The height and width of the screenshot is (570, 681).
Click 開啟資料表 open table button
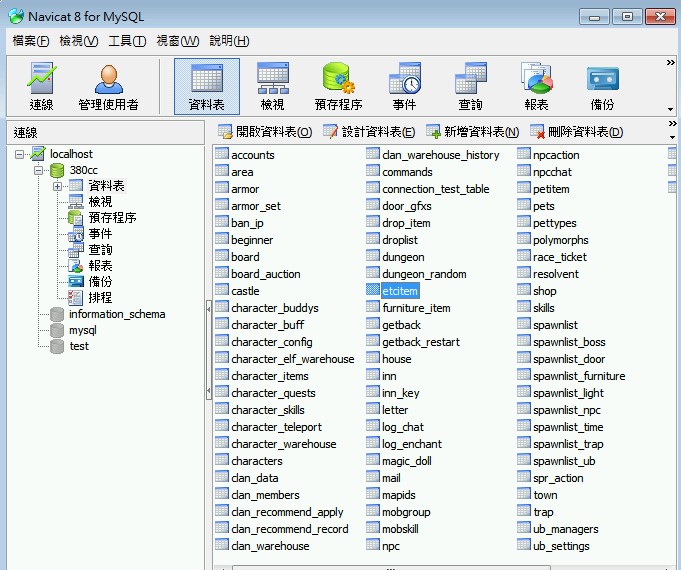tap(265, 132)
